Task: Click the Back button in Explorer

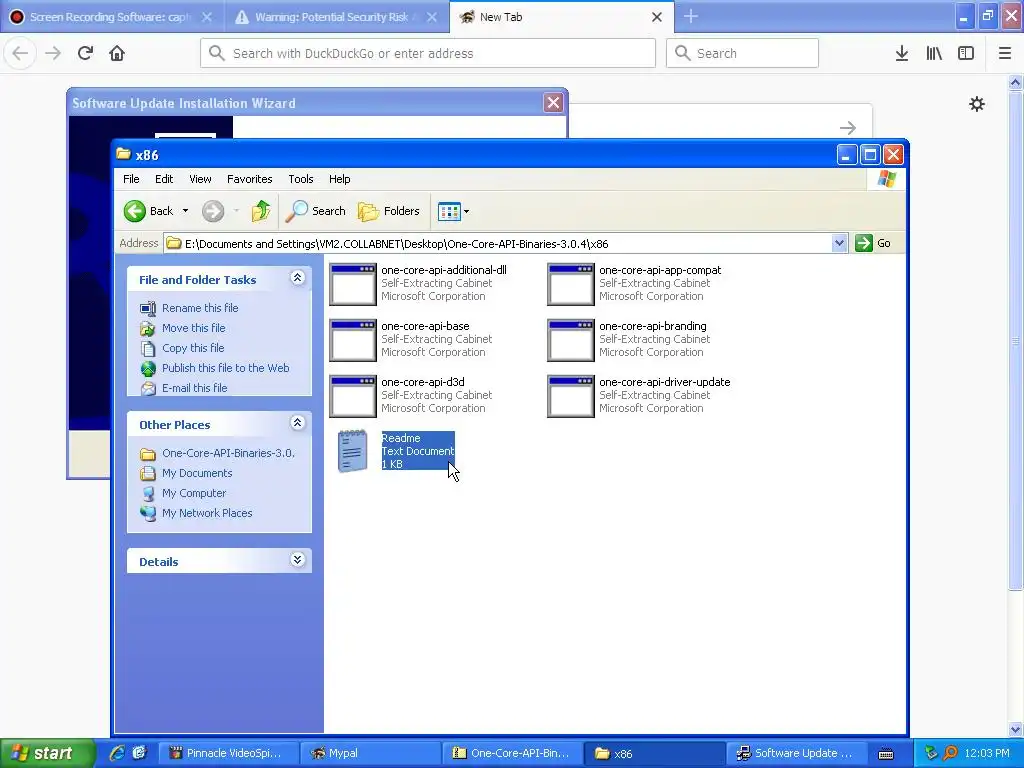Action: pos(148,211)
